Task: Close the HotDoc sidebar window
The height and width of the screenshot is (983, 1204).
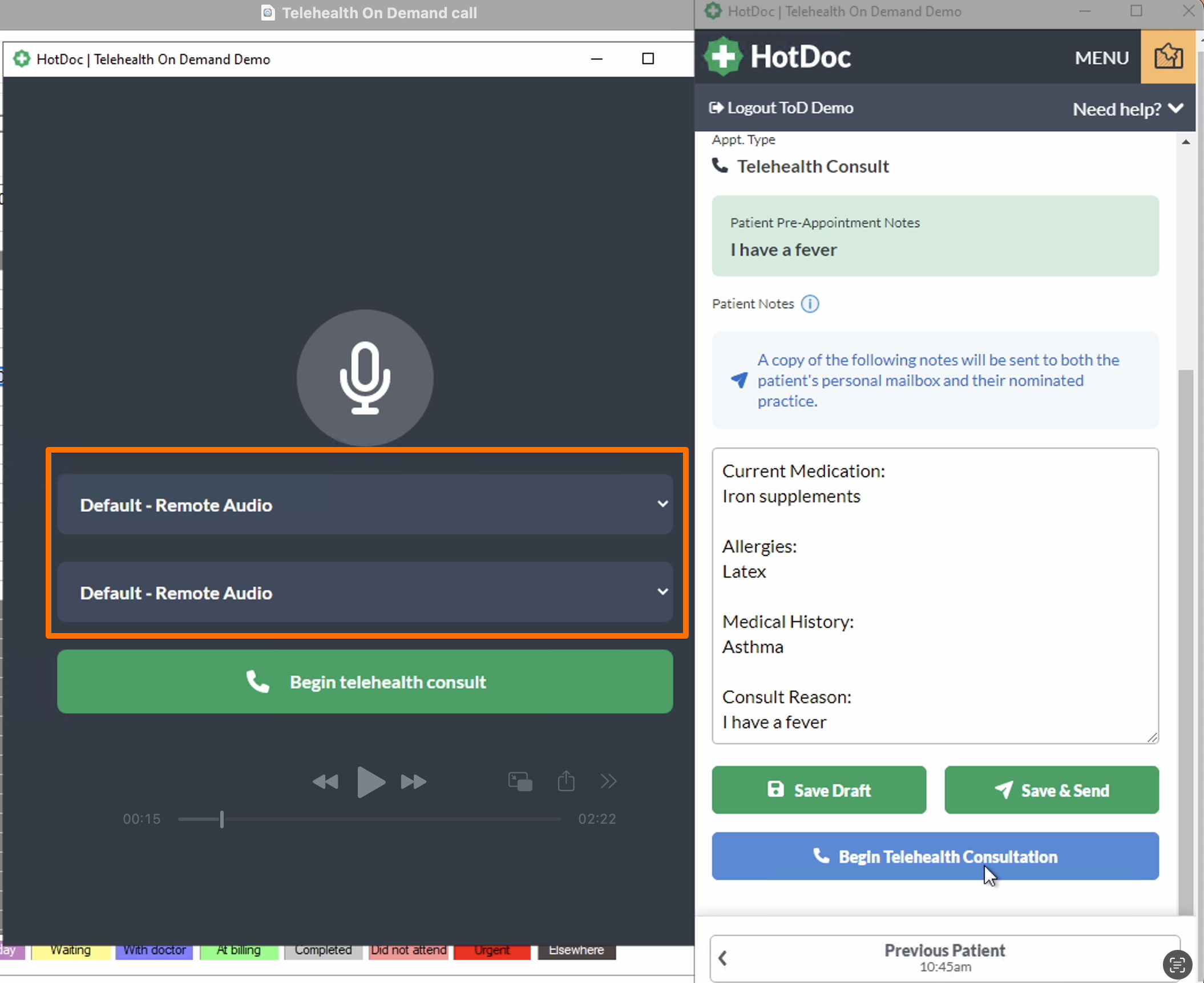Action: point(1189,11)
